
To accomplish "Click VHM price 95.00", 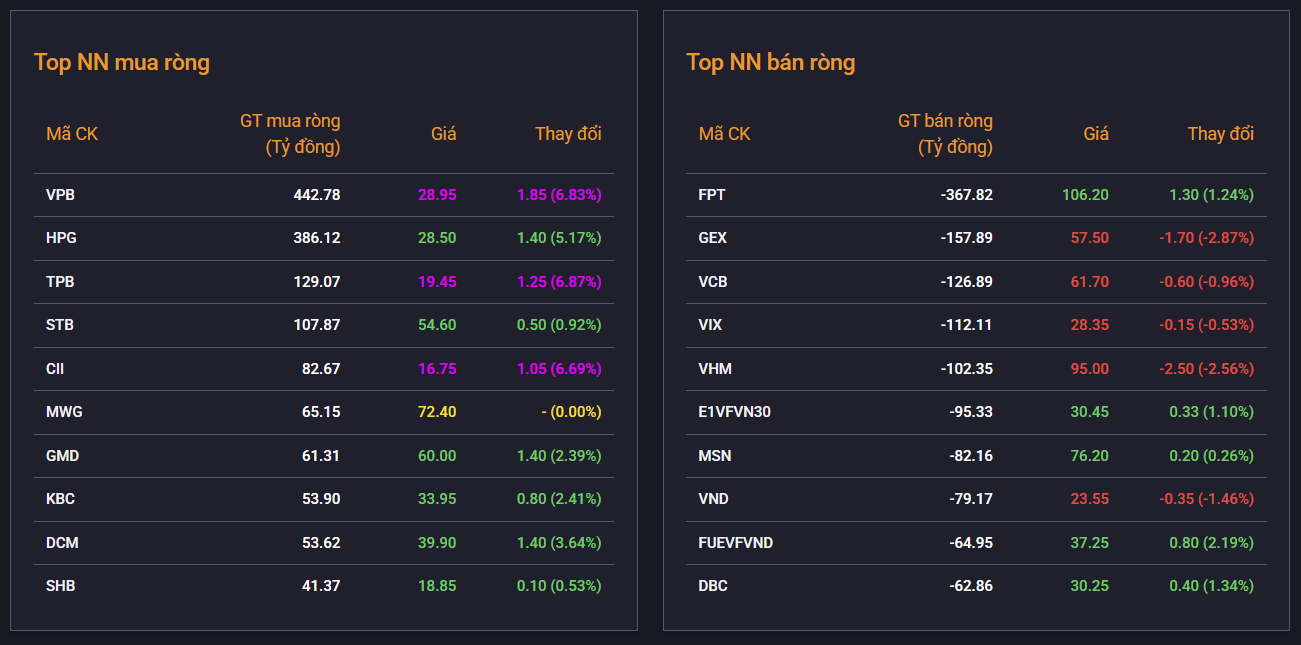I will (1089, 369).
